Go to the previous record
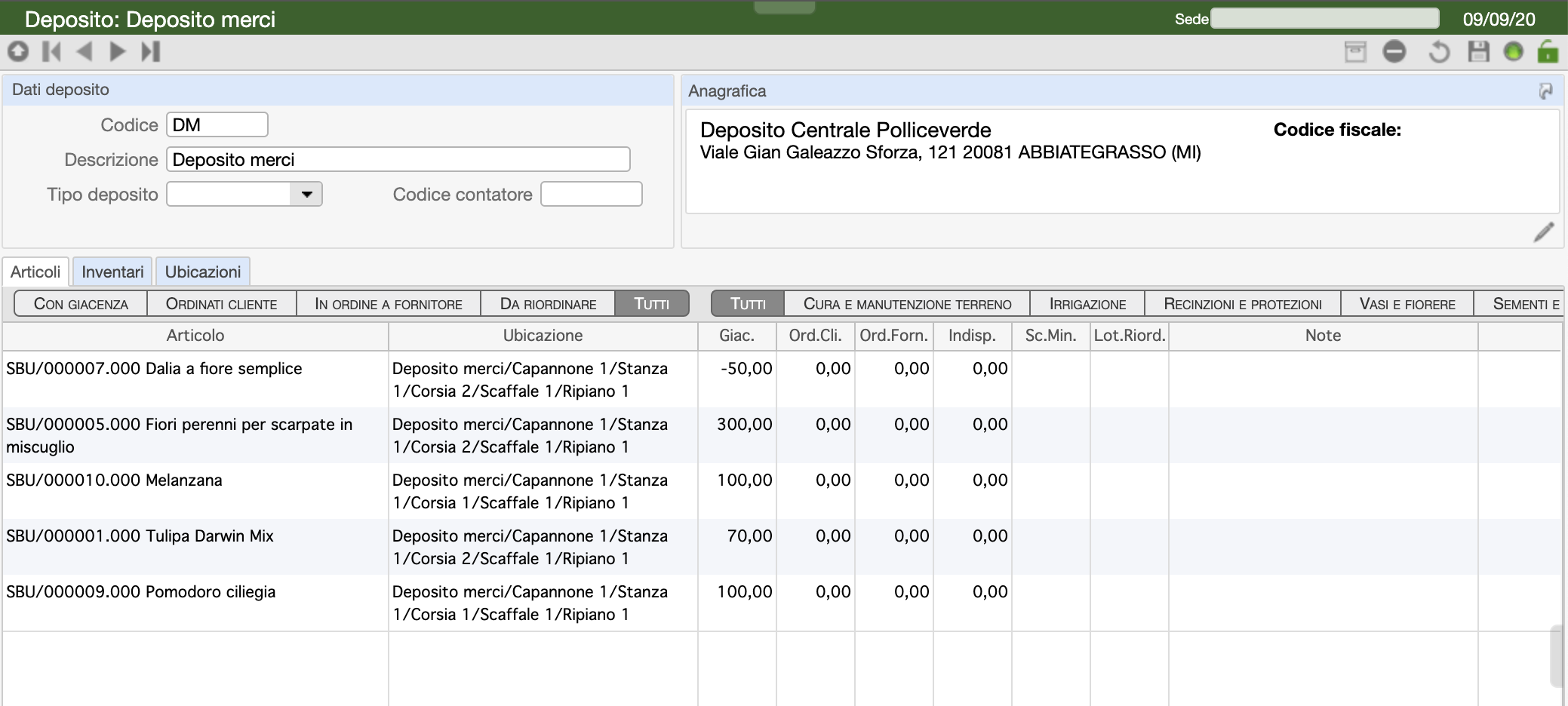 coord(85,51)
